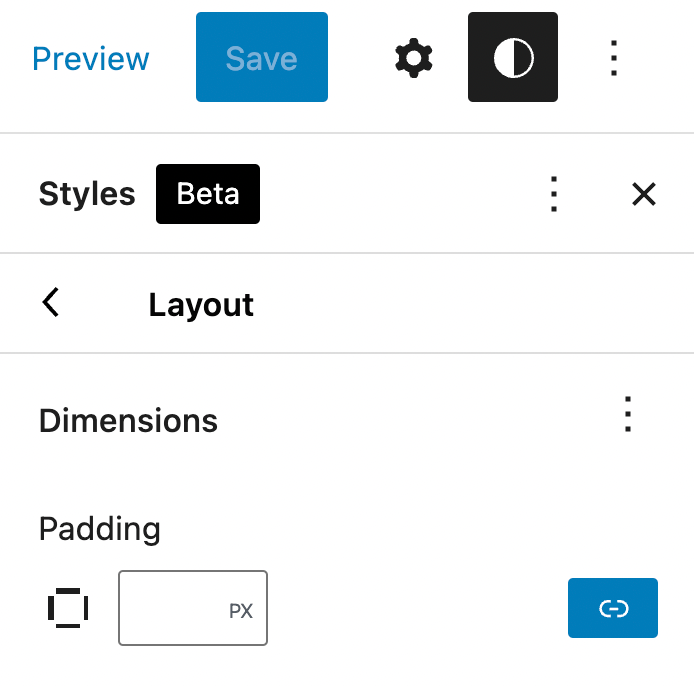
Task: Click the Styles panel title
Action: click(x=87, y=194)
